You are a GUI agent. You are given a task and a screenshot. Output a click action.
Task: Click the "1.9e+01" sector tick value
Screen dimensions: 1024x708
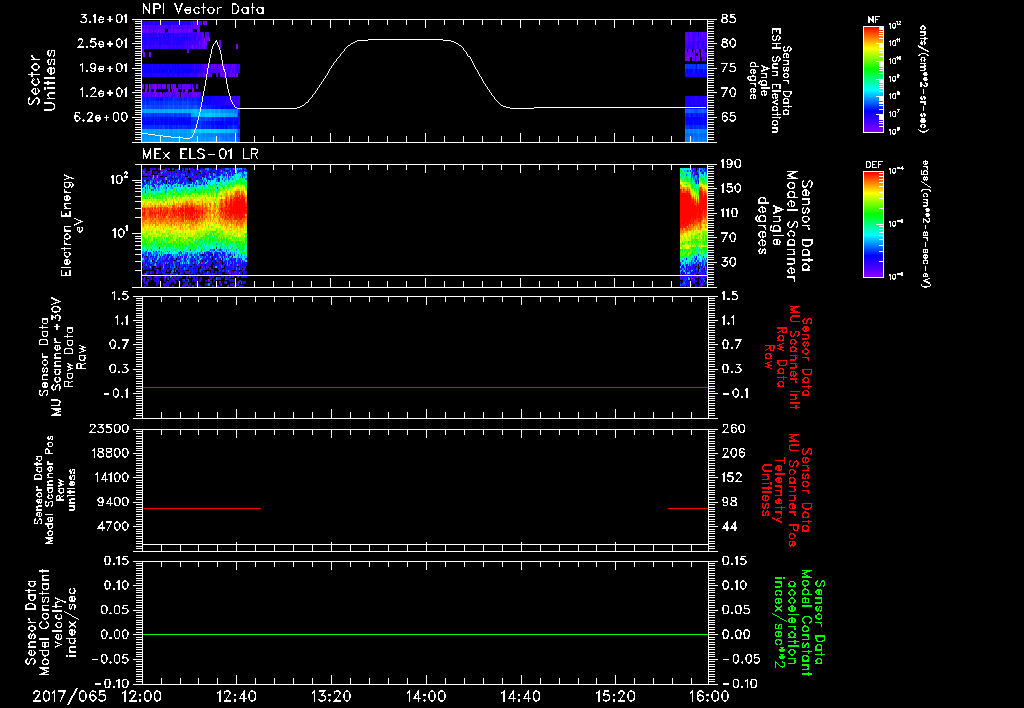(x=103, y=68)
